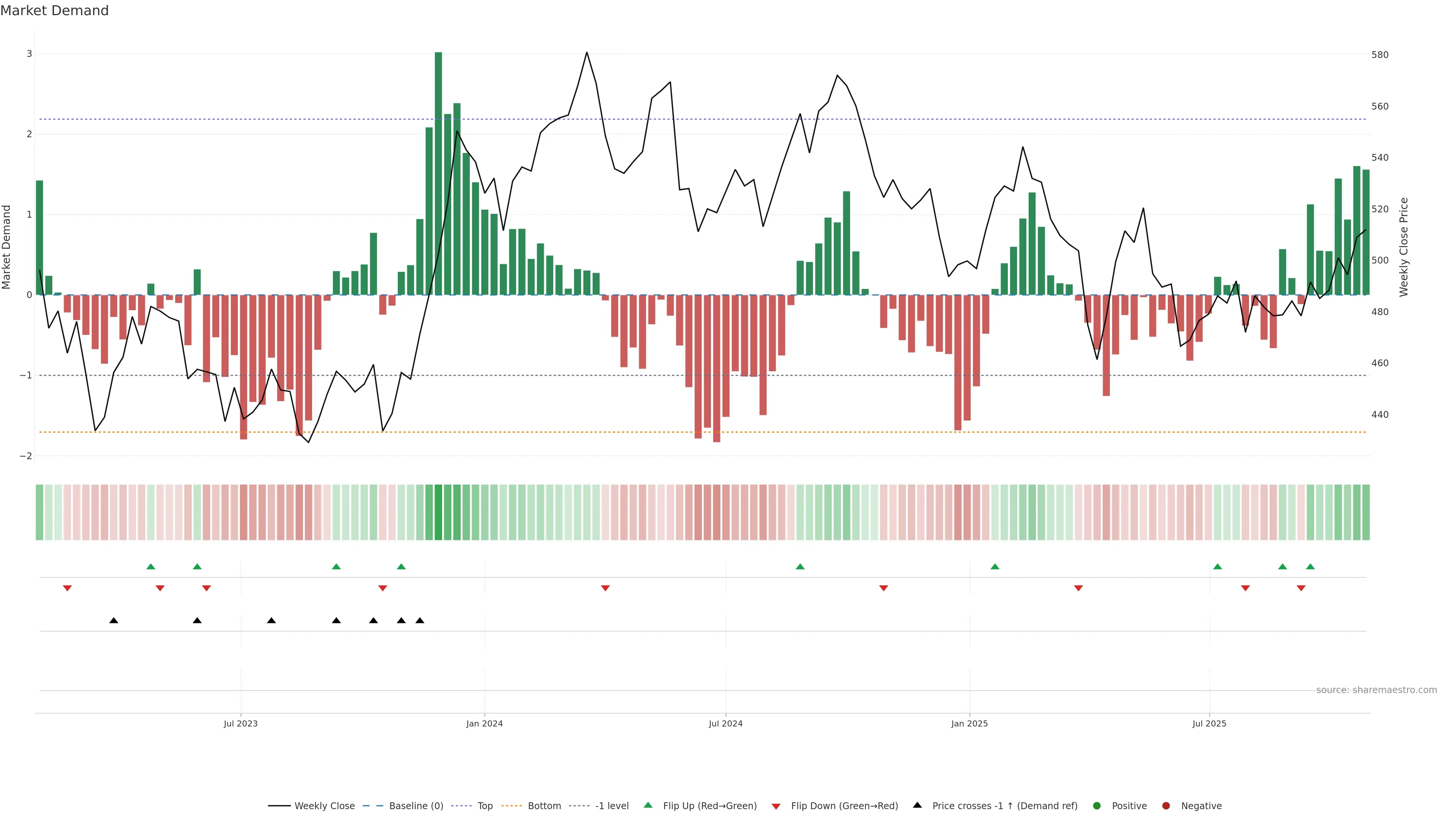Click the Bottom legend label
This screenshot has height=819, width=1456.
tap(544, 806)
